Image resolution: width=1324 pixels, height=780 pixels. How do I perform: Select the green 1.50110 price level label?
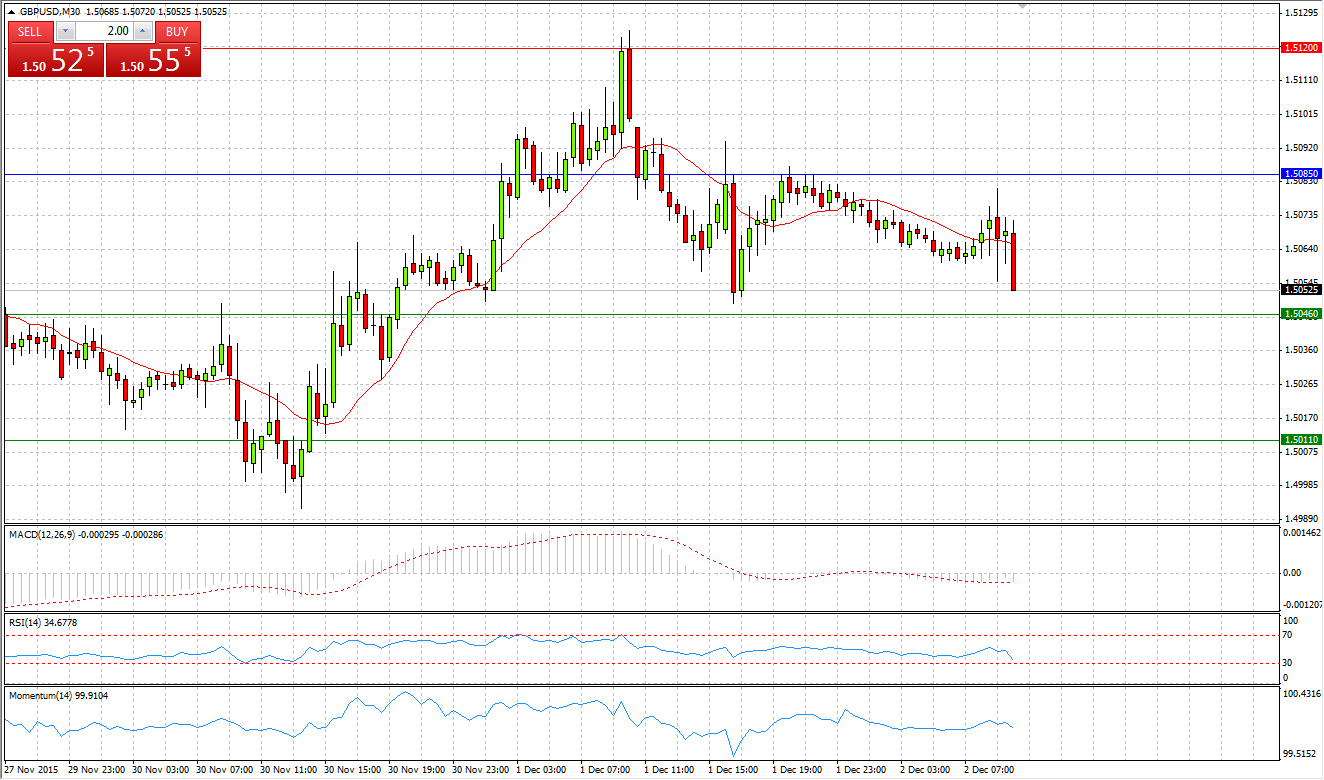[1302, 440]
